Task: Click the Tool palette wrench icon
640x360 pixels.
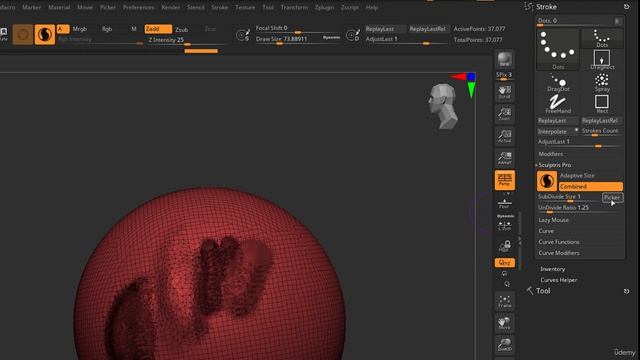Action: pos(530,291)
